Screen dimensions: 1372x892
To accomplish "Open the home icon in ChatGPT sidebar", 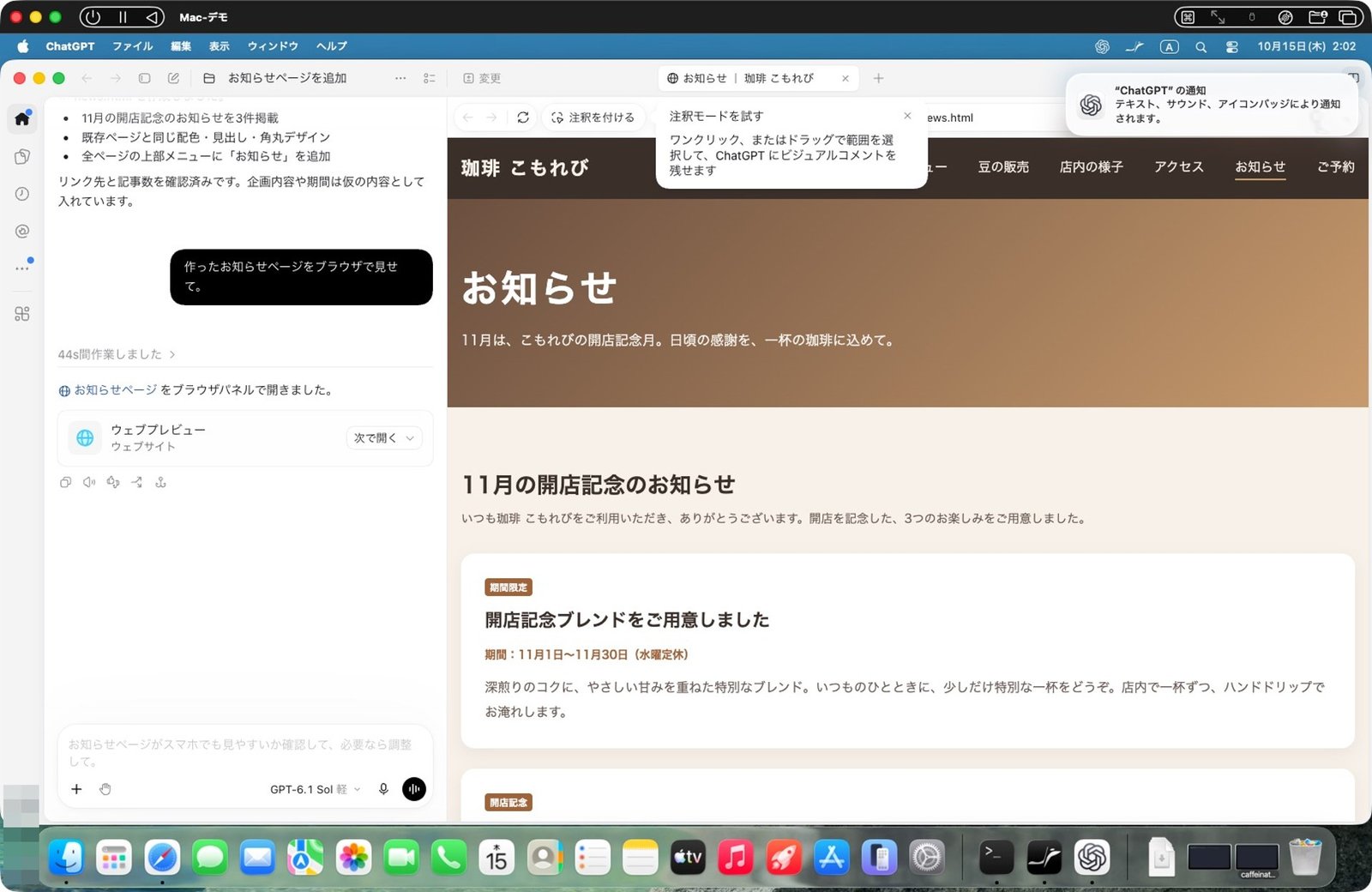I will [x=22, y=118].
